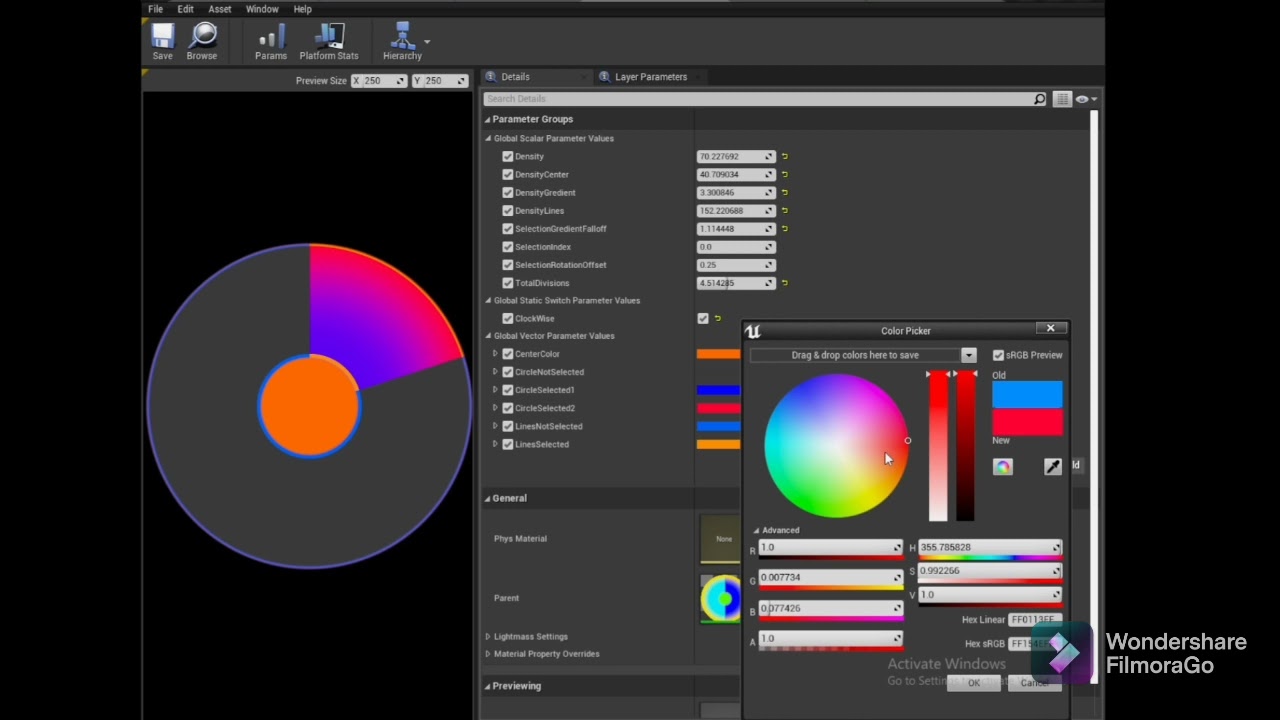Toggle the SelectionIndex override checkbox

click(508, 246)
